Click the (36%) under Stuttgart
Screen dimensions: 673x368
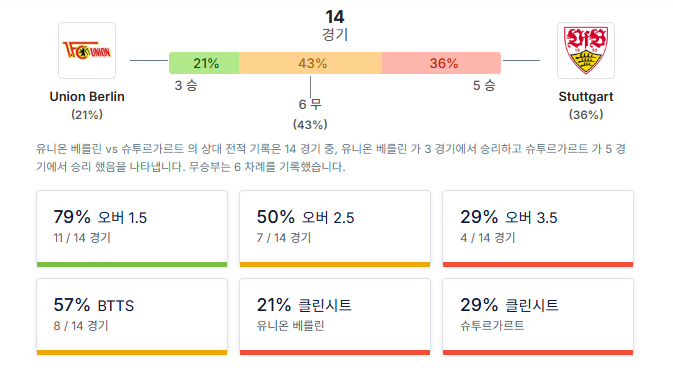(586, 115)
